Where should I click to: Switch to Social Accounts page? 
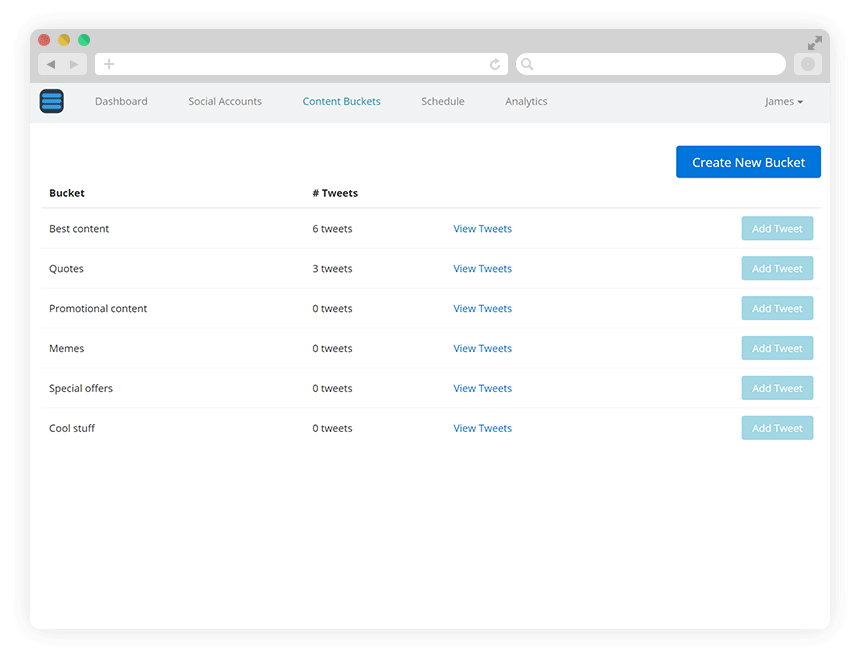pos(225,101)
